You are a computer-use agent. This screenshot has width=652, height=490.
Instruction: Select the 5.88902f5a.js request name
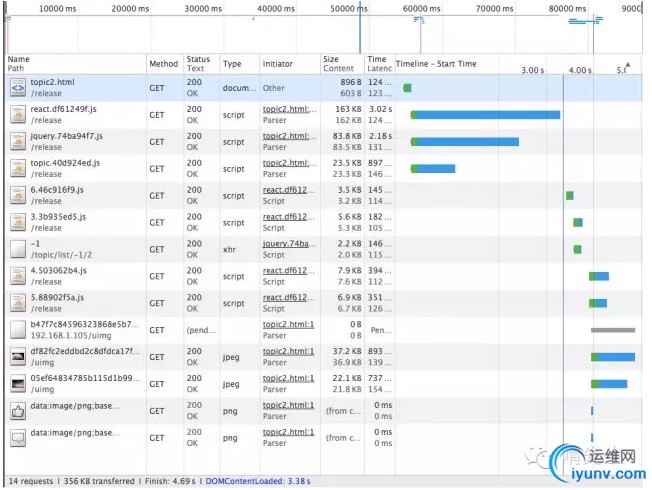57,297
